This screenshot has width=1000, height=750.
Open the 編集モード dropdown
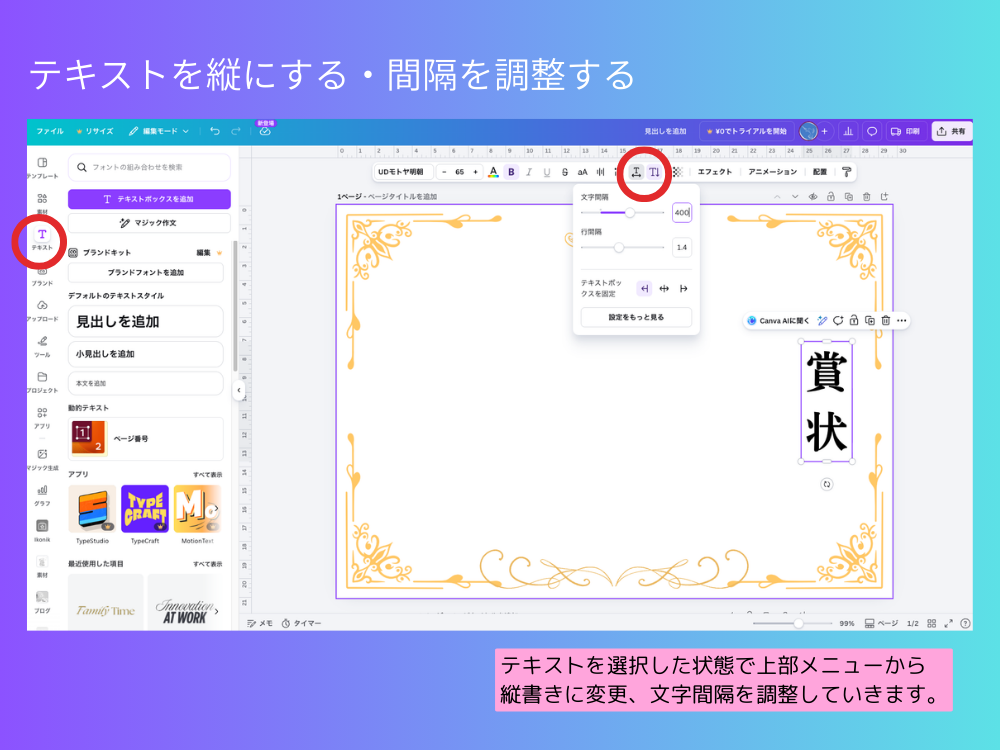[x=159, y=131]
